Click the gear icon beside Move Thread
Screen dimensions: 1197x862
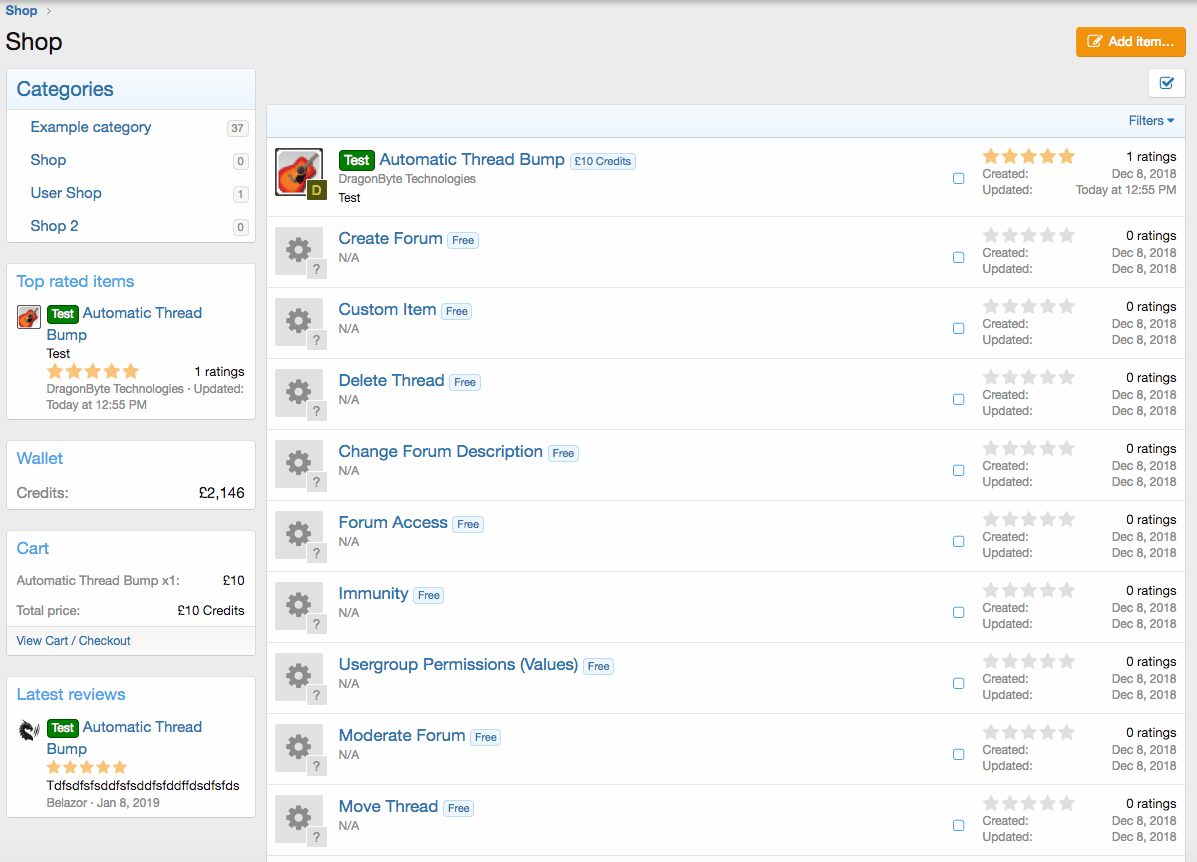click(x=298, y=818)
